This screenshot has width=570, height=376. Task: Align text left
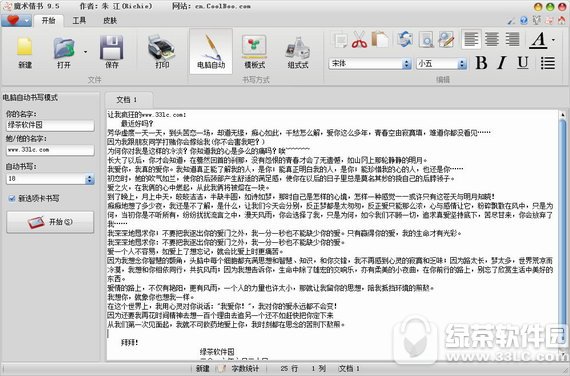[x=471, y=39]
